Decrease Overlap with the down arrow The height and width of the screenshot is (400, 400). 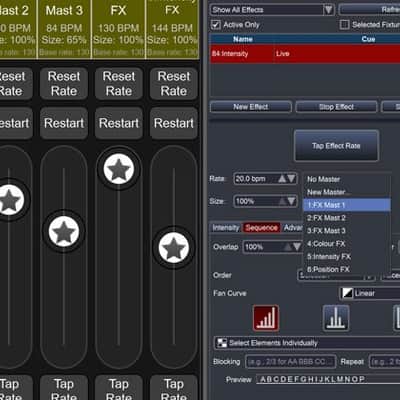click(x=297, y=247)
